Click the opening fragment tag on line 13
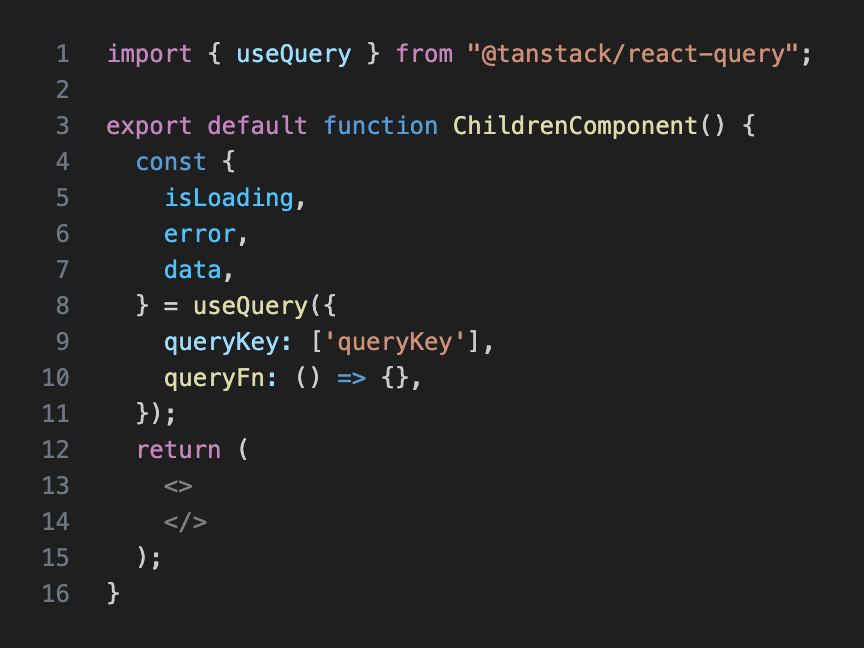This screenshot has height=648, width=864. pos(176,486)
